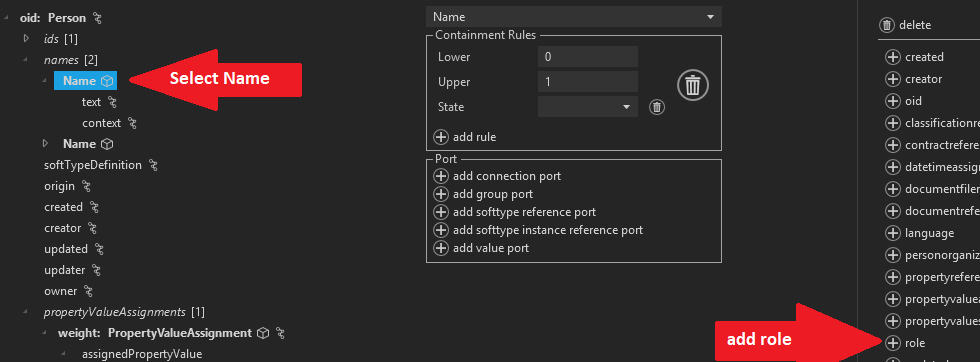Click the link icon beside origin
The image size is (980, 362).
86,186
